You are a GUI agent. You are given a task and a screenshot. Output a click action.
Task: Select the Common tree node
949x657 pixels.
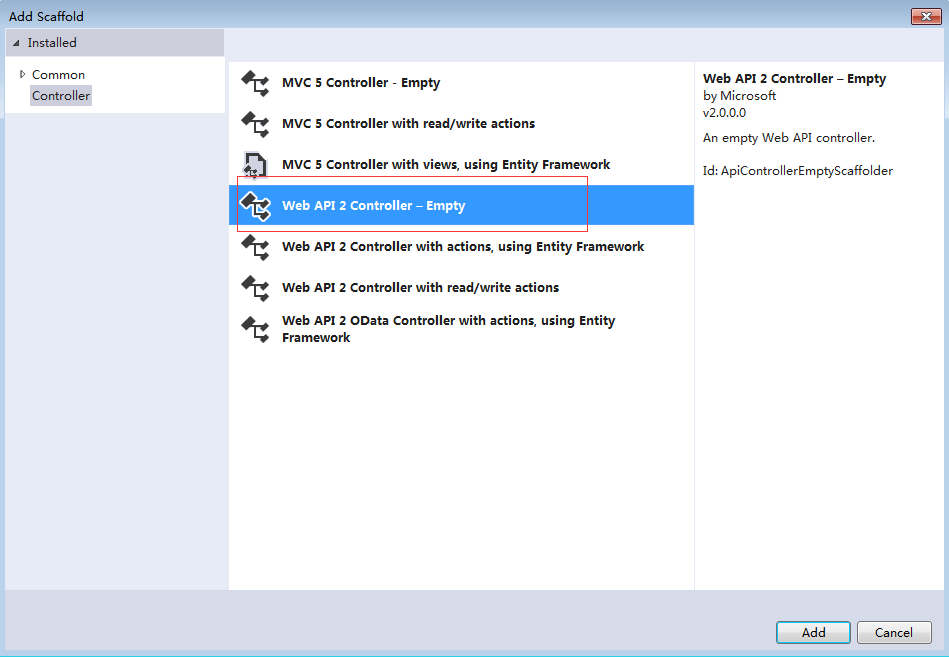[58, 74]
